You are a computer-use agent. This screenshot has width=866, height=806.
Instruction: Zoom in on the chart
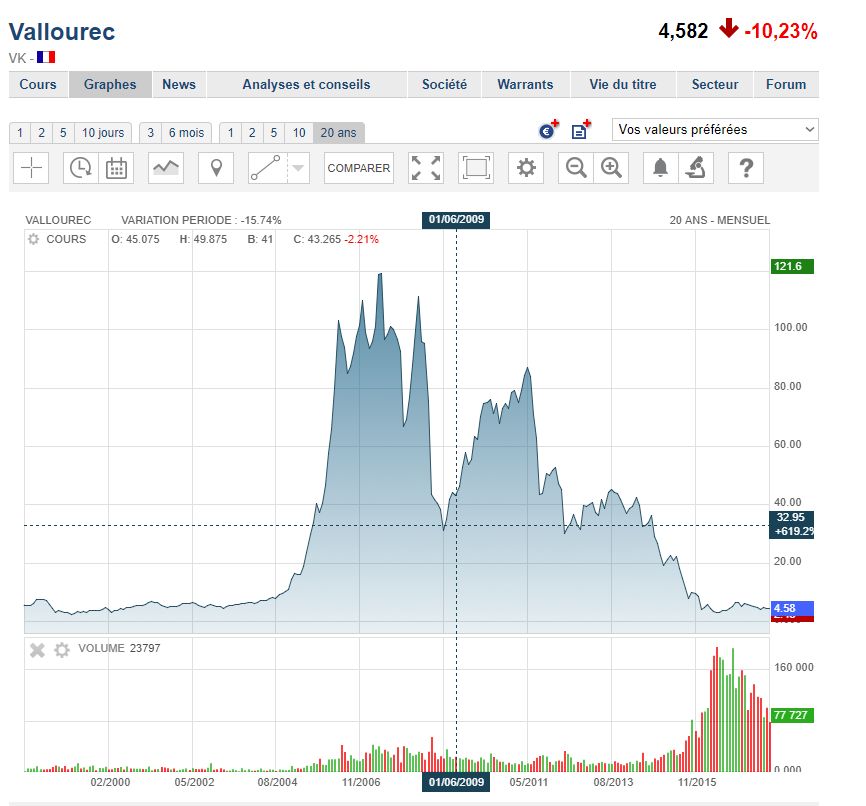[611, 167]
